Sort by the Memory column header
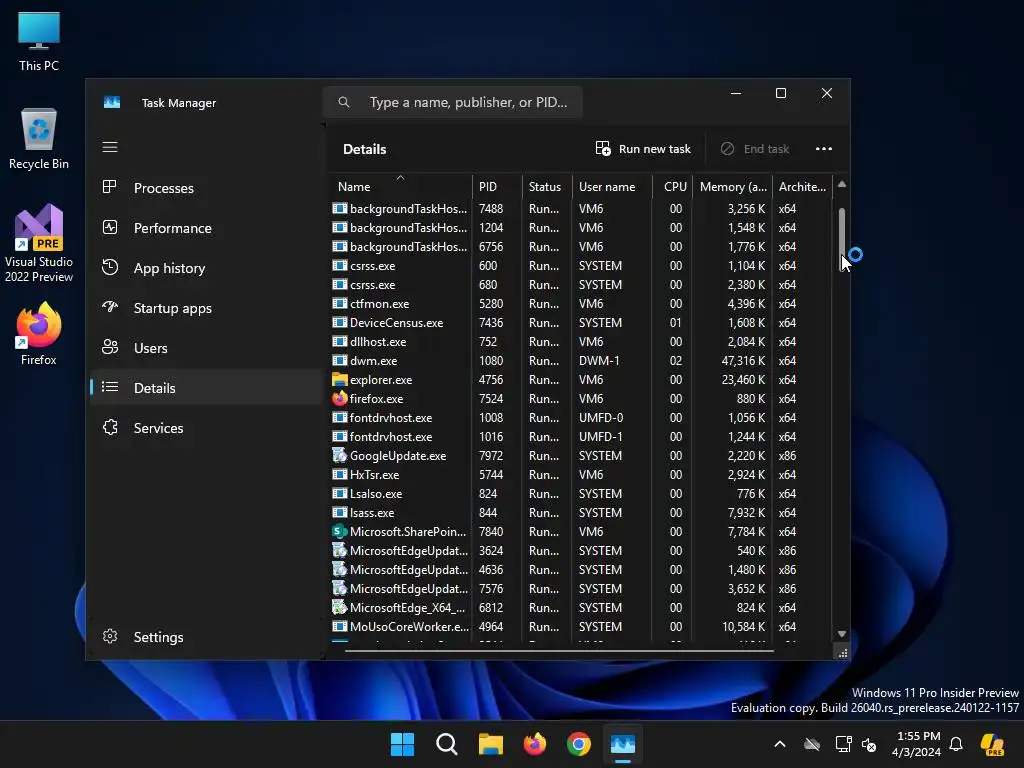The width and height of the screenshot is (1024, 768). (732, 186)
